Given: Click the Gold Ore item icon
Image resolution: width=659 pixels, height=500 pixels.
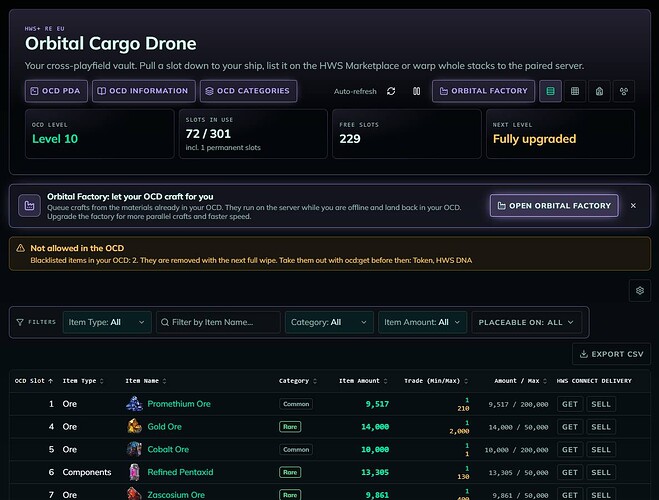Looking at the screenshot, I should point(134,426).
